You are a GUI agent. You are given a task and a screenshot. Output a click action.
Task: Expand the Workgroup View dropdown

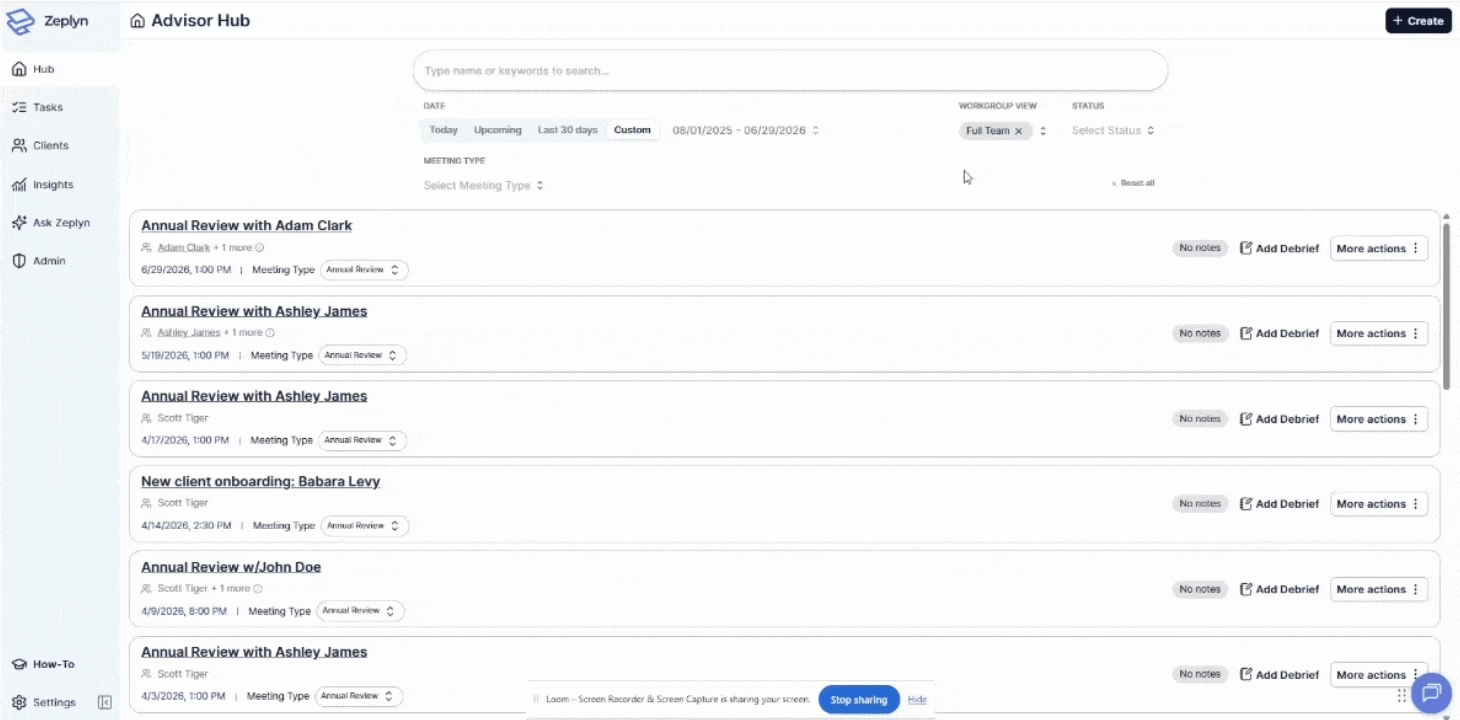(1043, 131)
